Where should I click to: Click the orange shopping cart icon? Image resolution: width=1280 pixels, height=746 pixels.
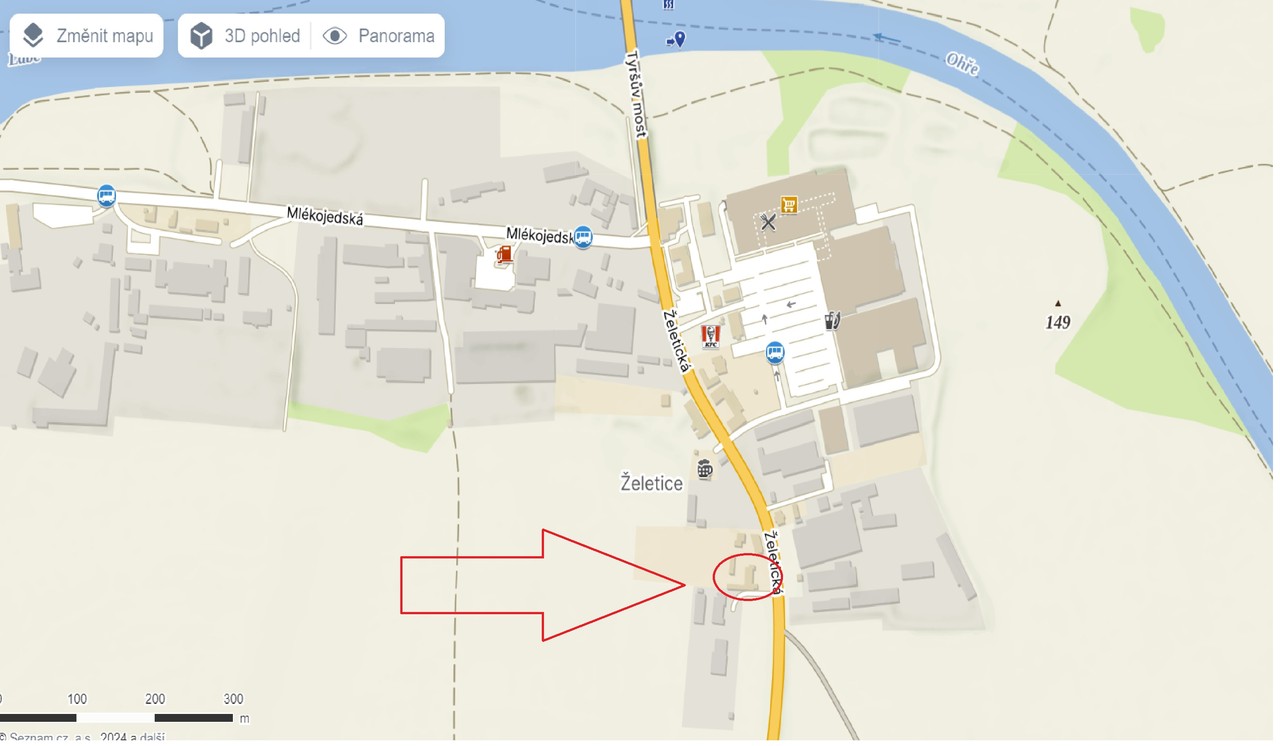pos(789,204)
